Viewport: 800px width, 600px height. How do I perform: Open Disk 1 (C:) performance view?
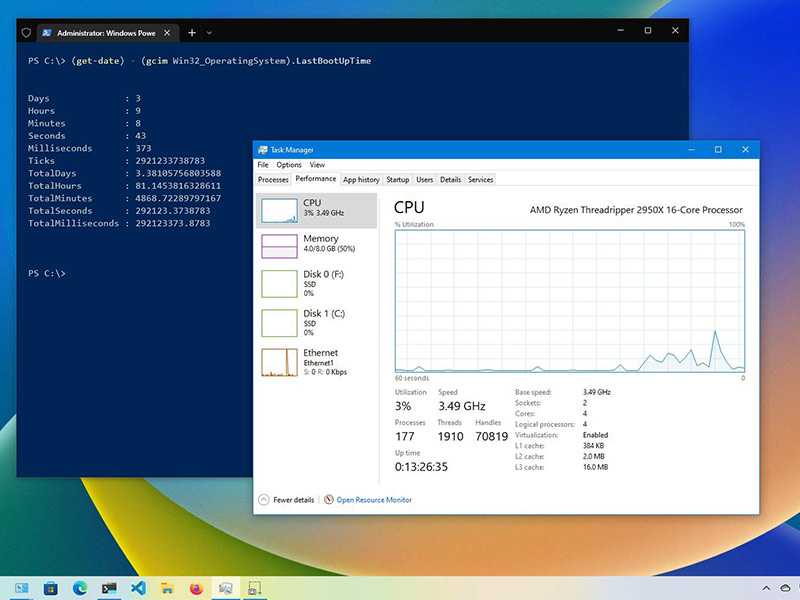(316, 322)
